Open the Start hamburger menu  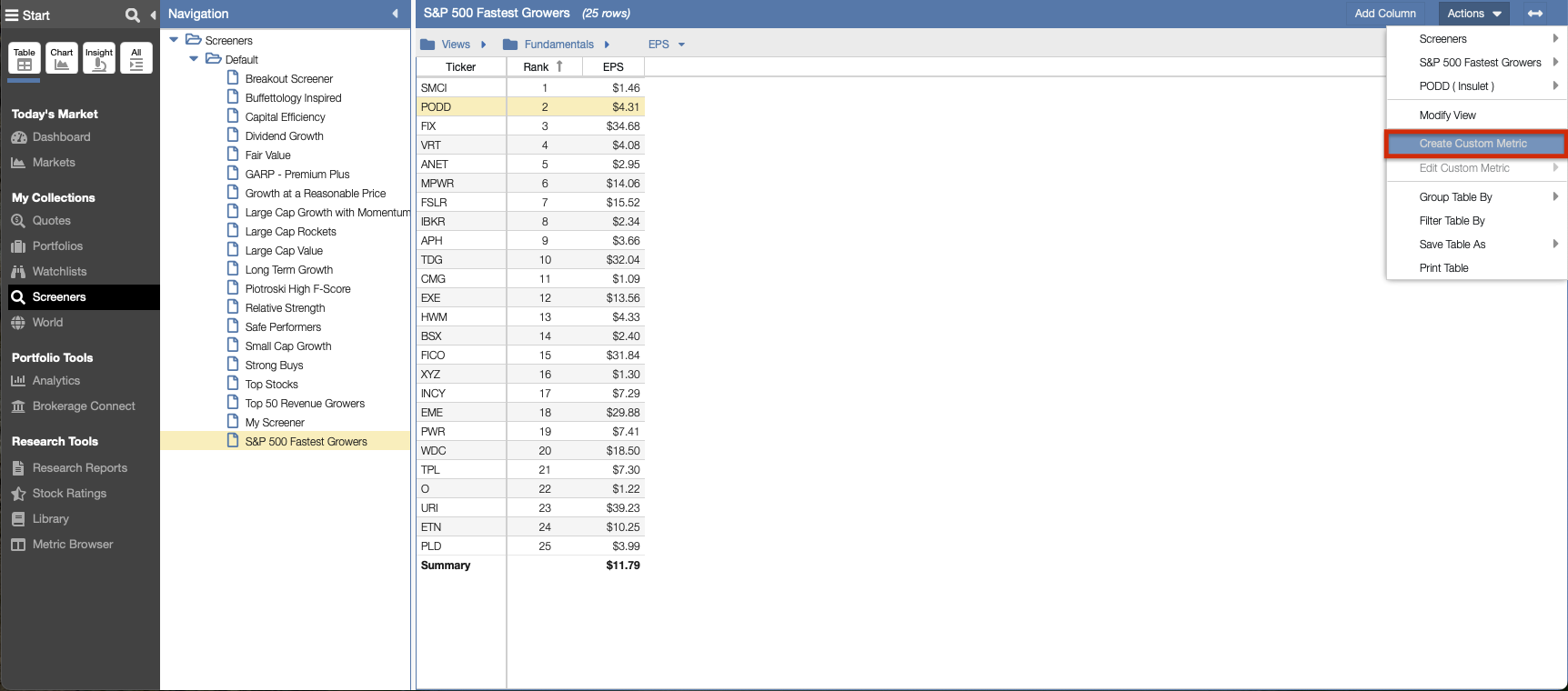(x=12, y=15)
